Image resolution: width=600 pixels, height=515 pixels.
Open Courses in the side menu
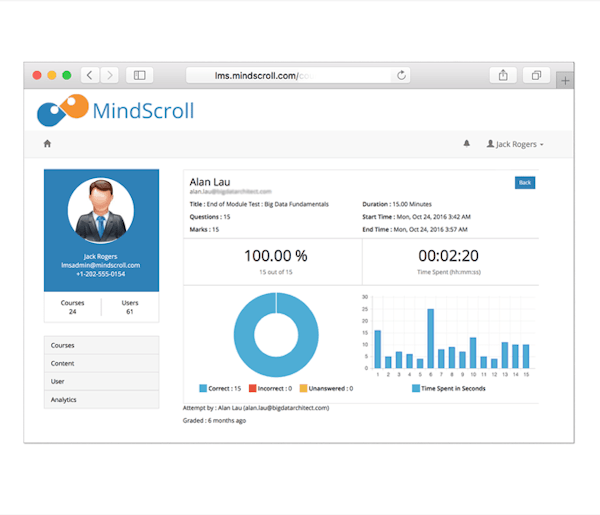[x=101, y=345]
